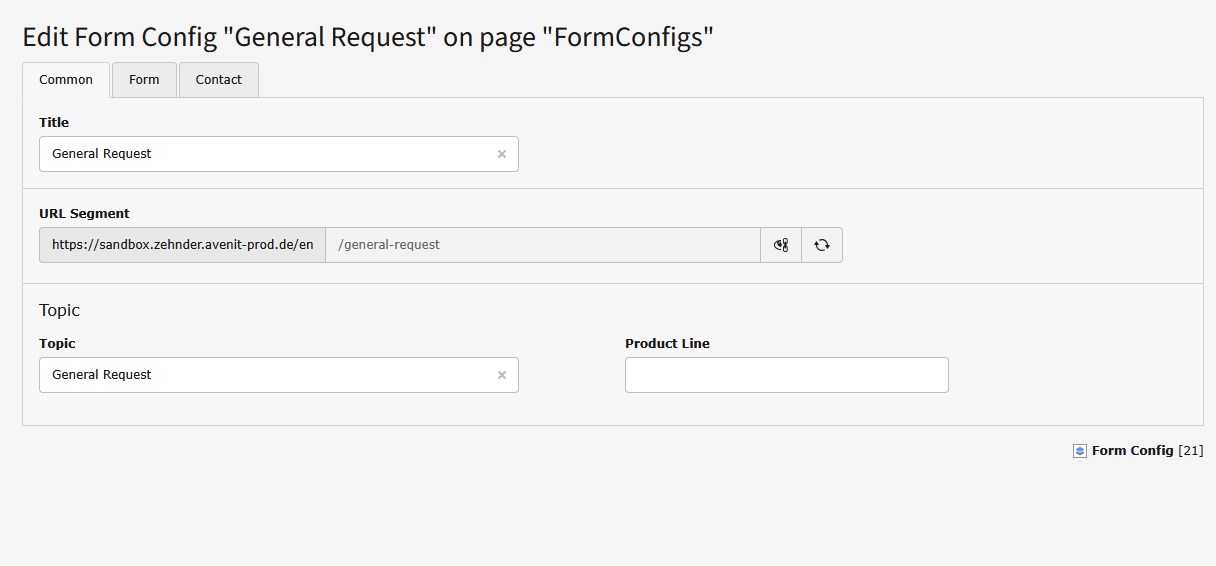Screen dimensions: 1216x566
Task: Click the Edit Form Config page heading
Action: tap(368, 38)
